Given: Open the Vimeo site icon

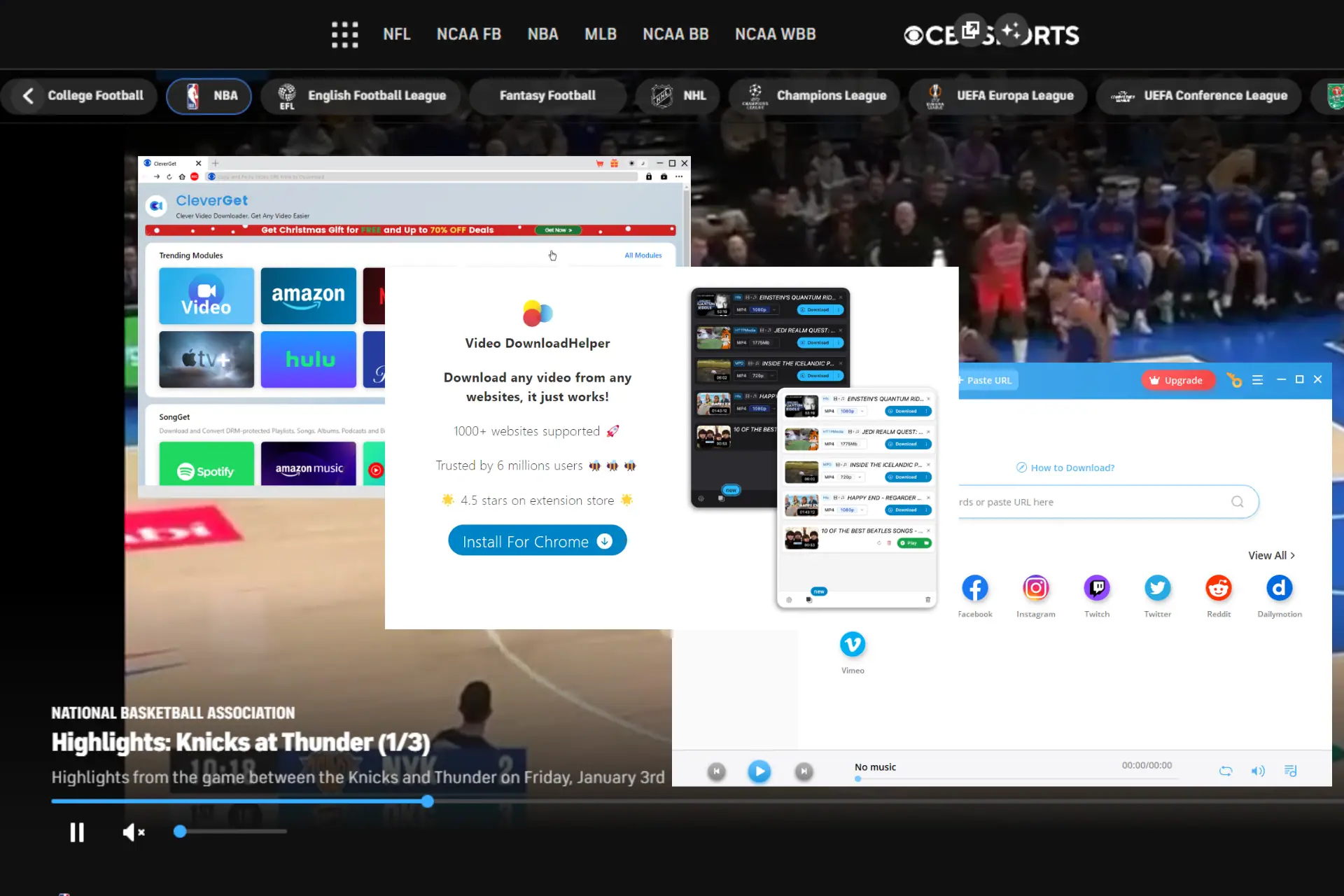Looking at the screenshot, I should tap(853, 644).
